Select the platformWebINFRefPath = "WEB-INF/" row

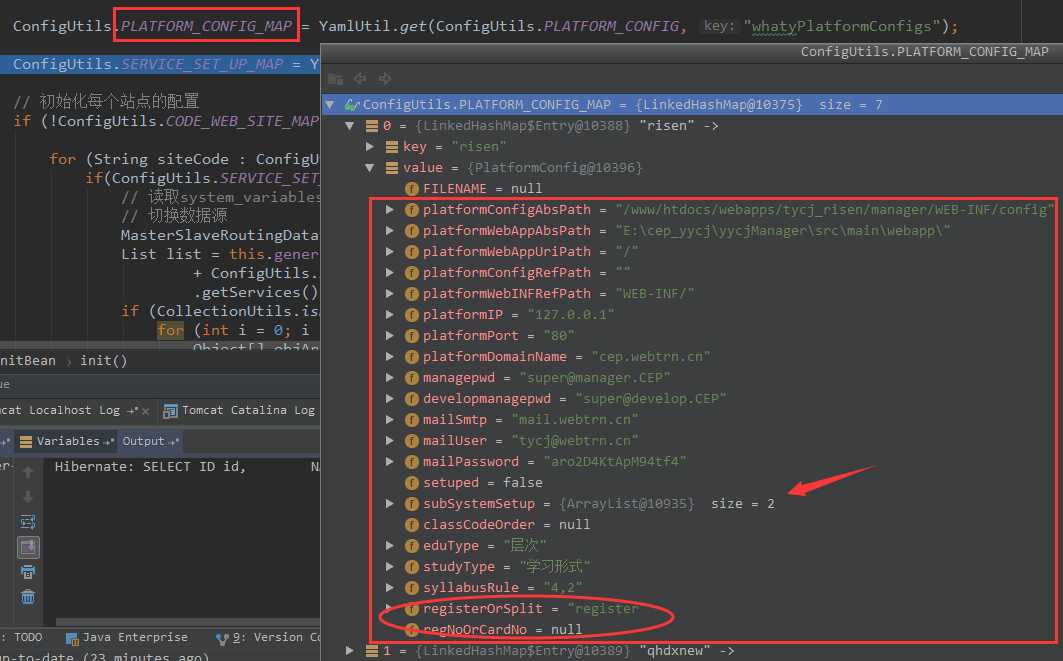(x=692, y=294)
